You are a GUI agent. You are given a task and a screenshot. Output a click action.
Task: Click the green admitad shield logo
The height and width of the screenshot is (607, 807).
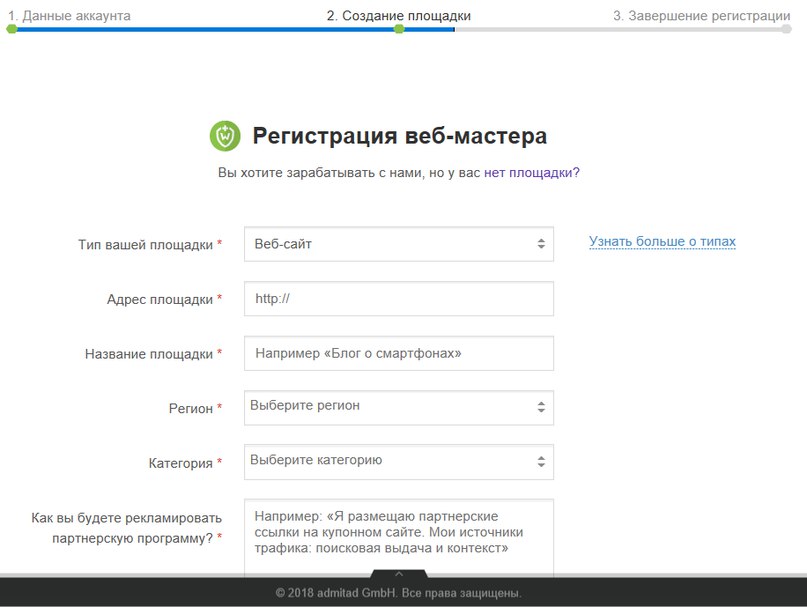point(225,135)
